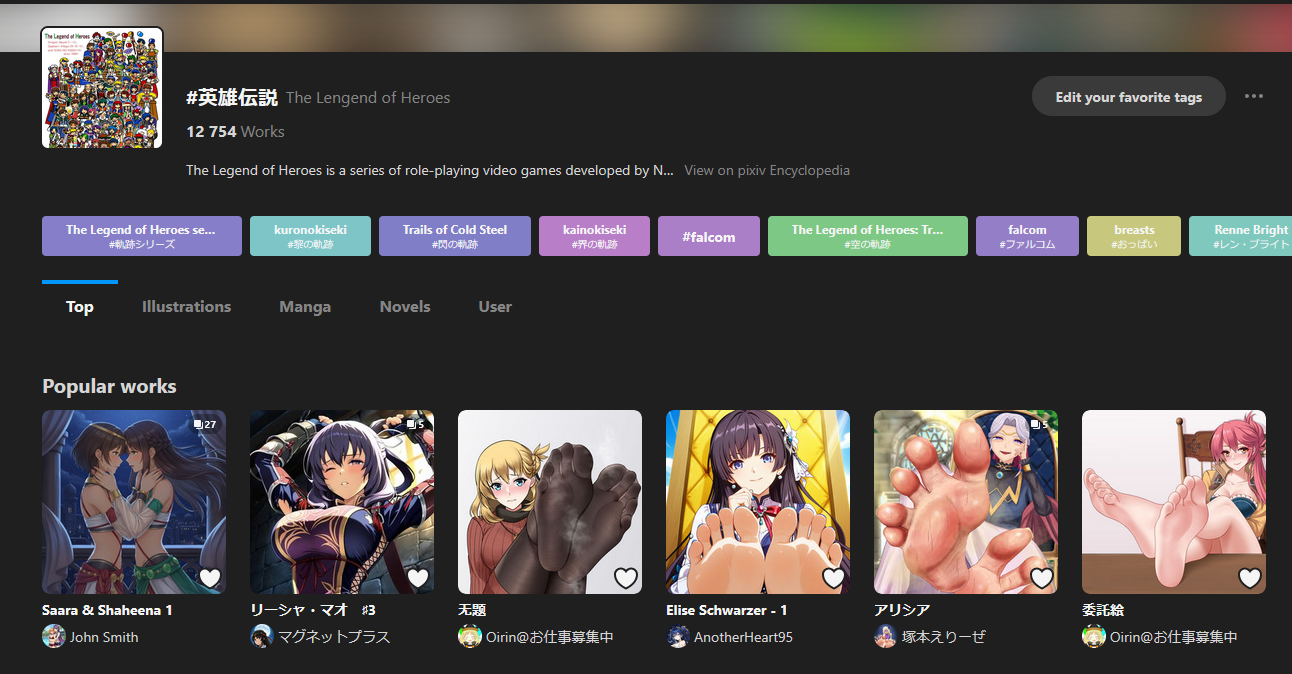Open the Elise Schwarzer - 1 title link
Viewport: 1292px width, 674px height.
(727, 610)
